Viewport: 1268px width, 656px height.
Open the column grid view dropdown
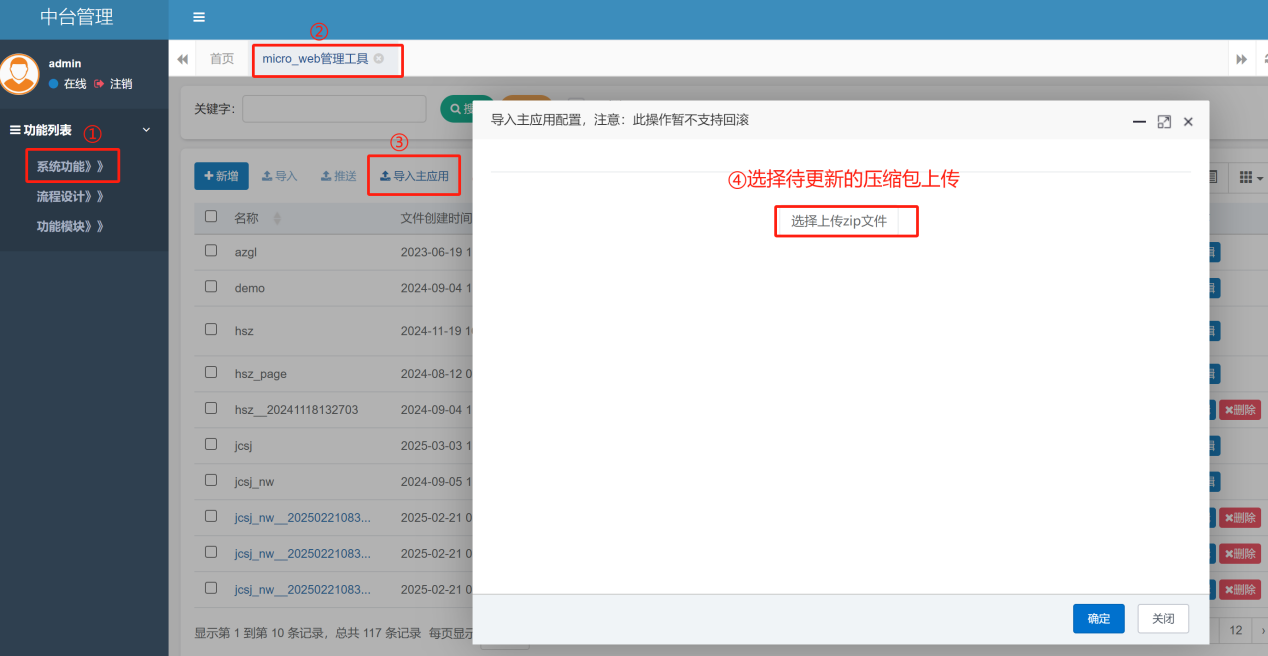tap(1250, 177)
